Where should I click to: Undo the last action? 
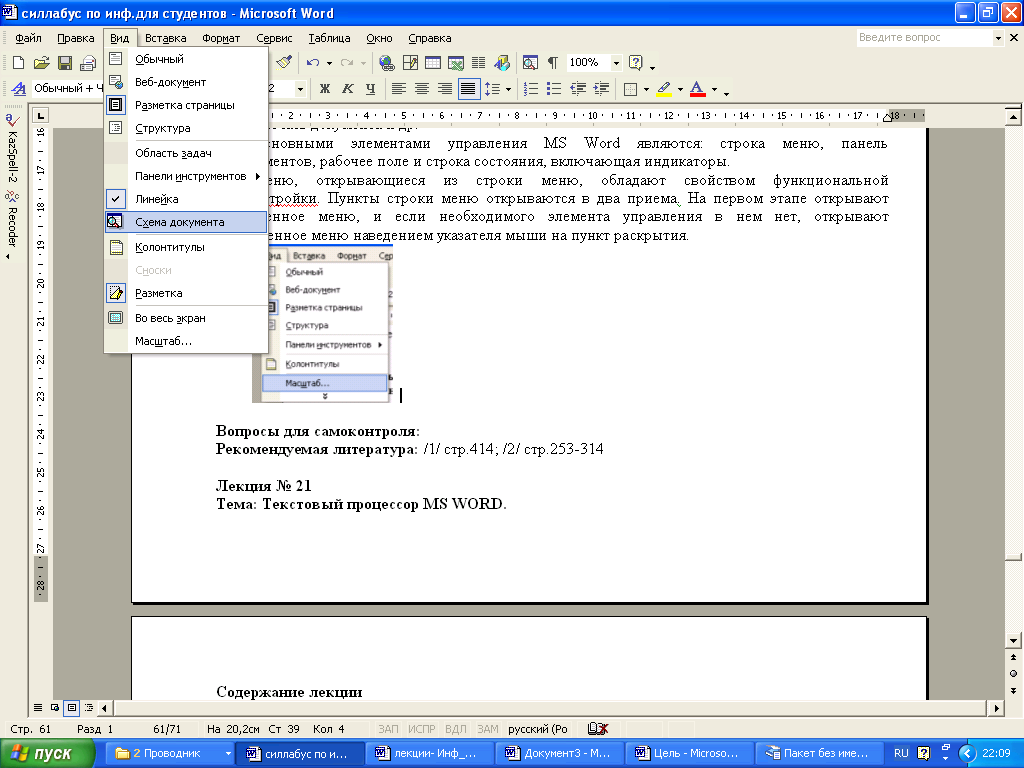pos(313,63)
